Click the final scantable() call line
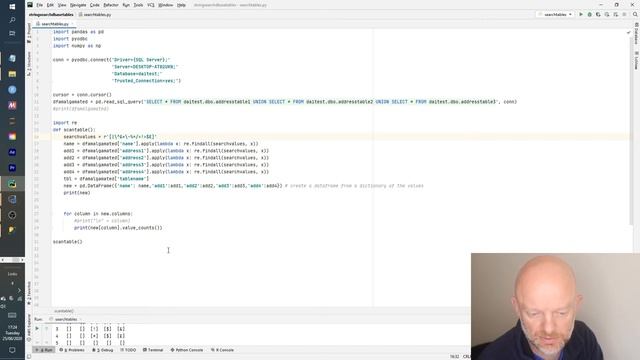This screenshot has height=360, width=640. pos(67,242)
